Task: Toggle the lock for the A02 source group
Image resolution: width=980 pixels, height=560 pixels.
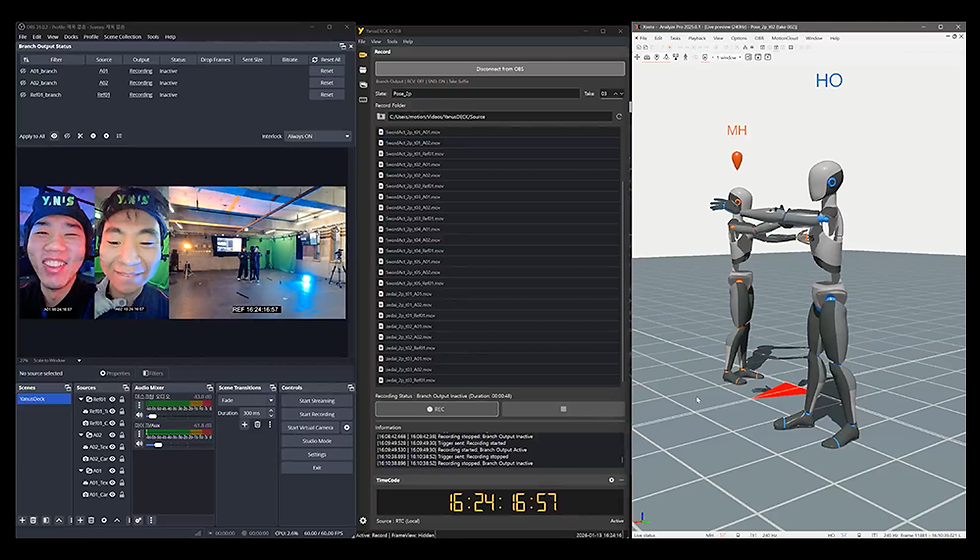Action: (122, 435)
